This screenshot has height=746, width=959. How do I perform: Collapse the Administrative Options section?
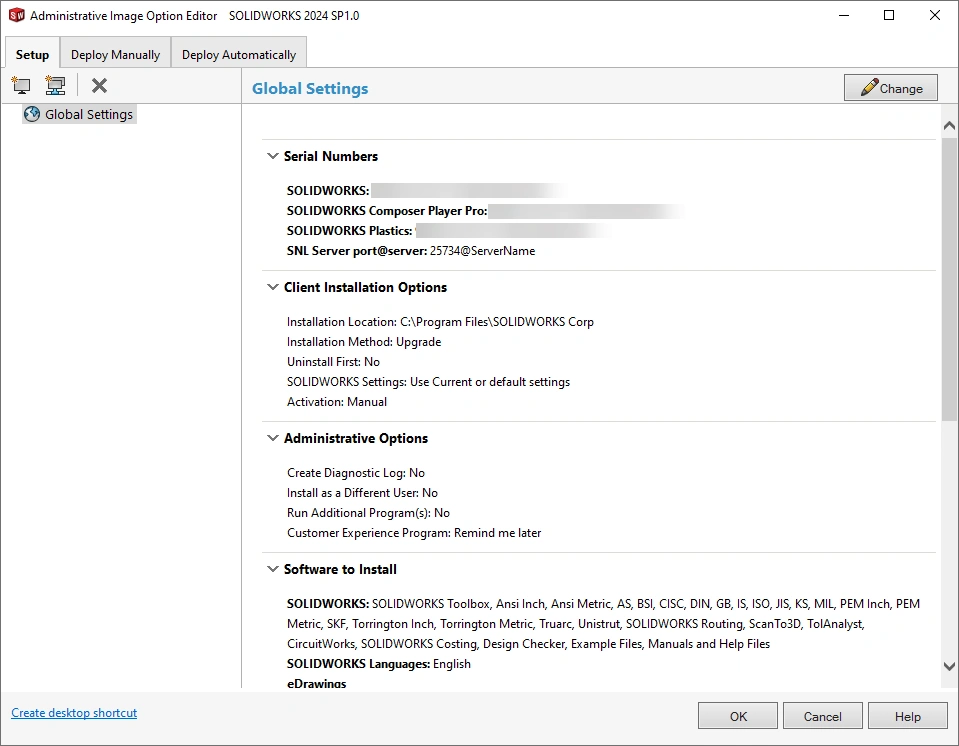tap(272, 438)
